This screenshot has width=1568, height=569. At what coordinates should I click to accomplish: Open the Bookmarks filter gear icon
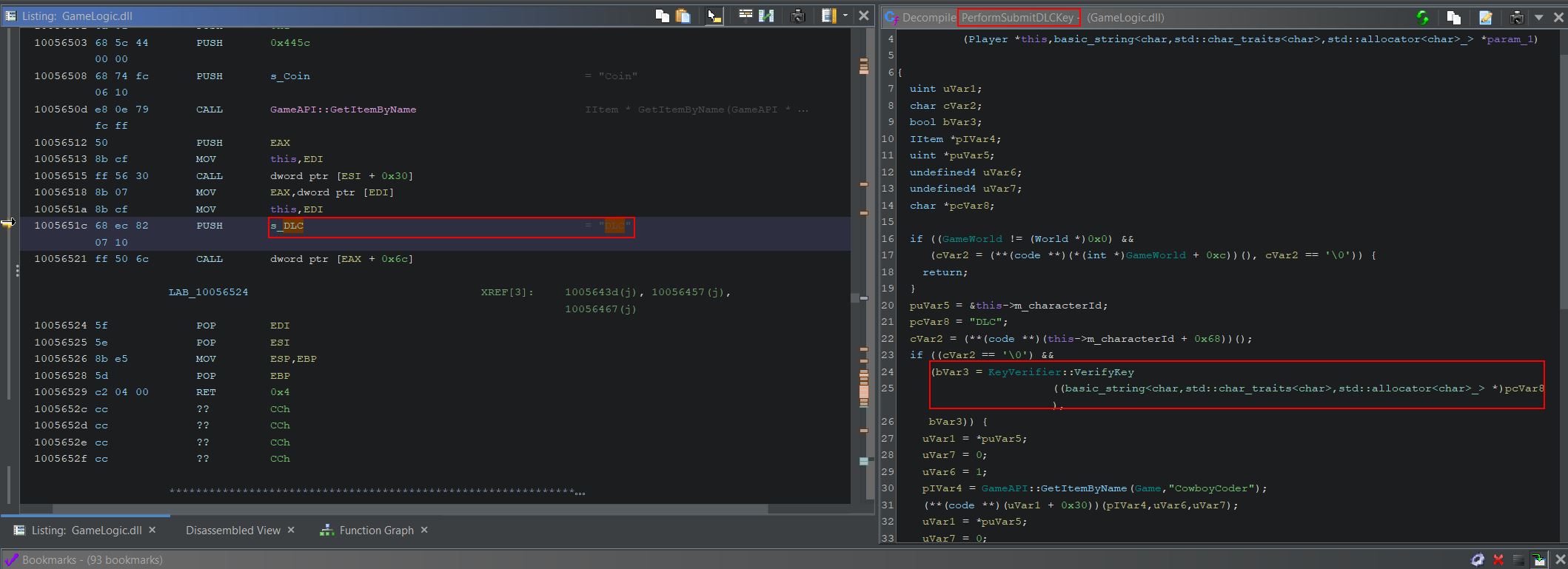click(1478, 560)
